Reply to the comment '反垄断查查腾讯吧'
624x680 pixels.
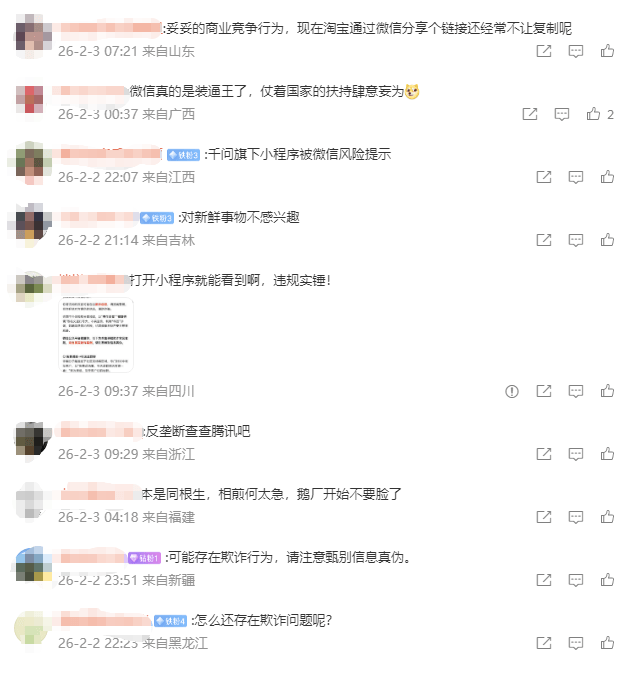coord(575,454)
